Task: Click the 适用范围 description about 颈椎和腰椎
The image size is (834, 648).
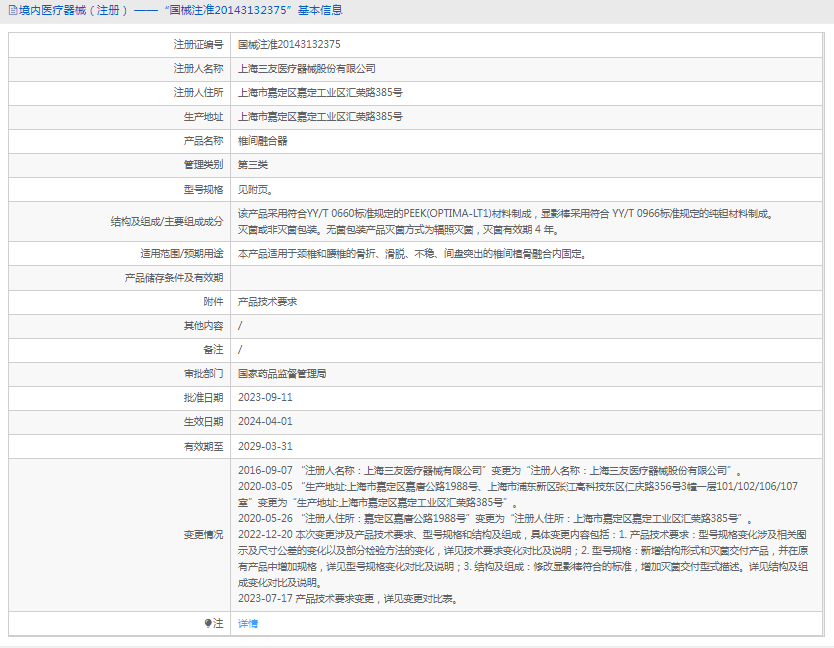Action: 412,254
